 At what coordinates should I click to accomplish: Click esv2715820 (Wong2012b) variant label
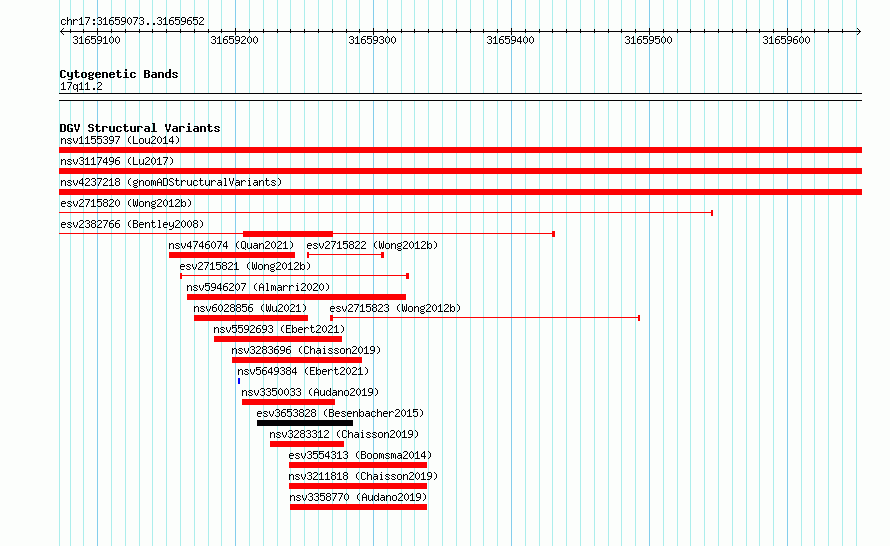126,203
